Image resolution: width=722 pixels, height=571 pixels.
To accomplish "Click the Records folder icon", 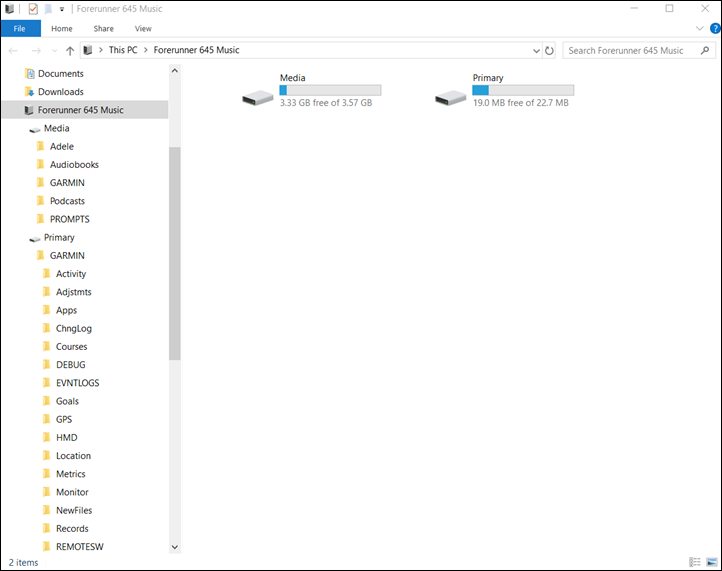I will (x=47, y=528).
